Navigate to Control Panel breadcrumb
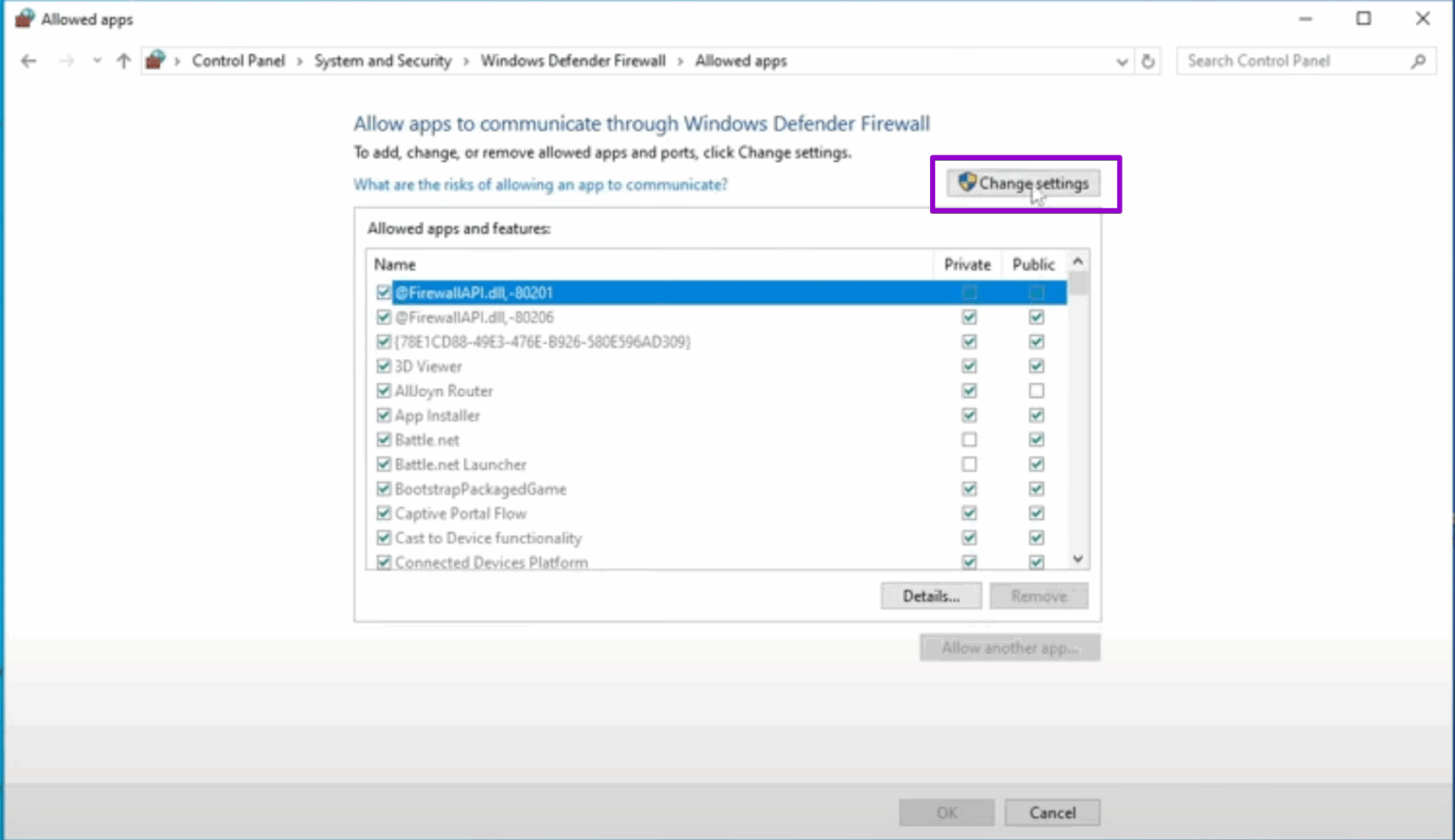 click(238, 60)
